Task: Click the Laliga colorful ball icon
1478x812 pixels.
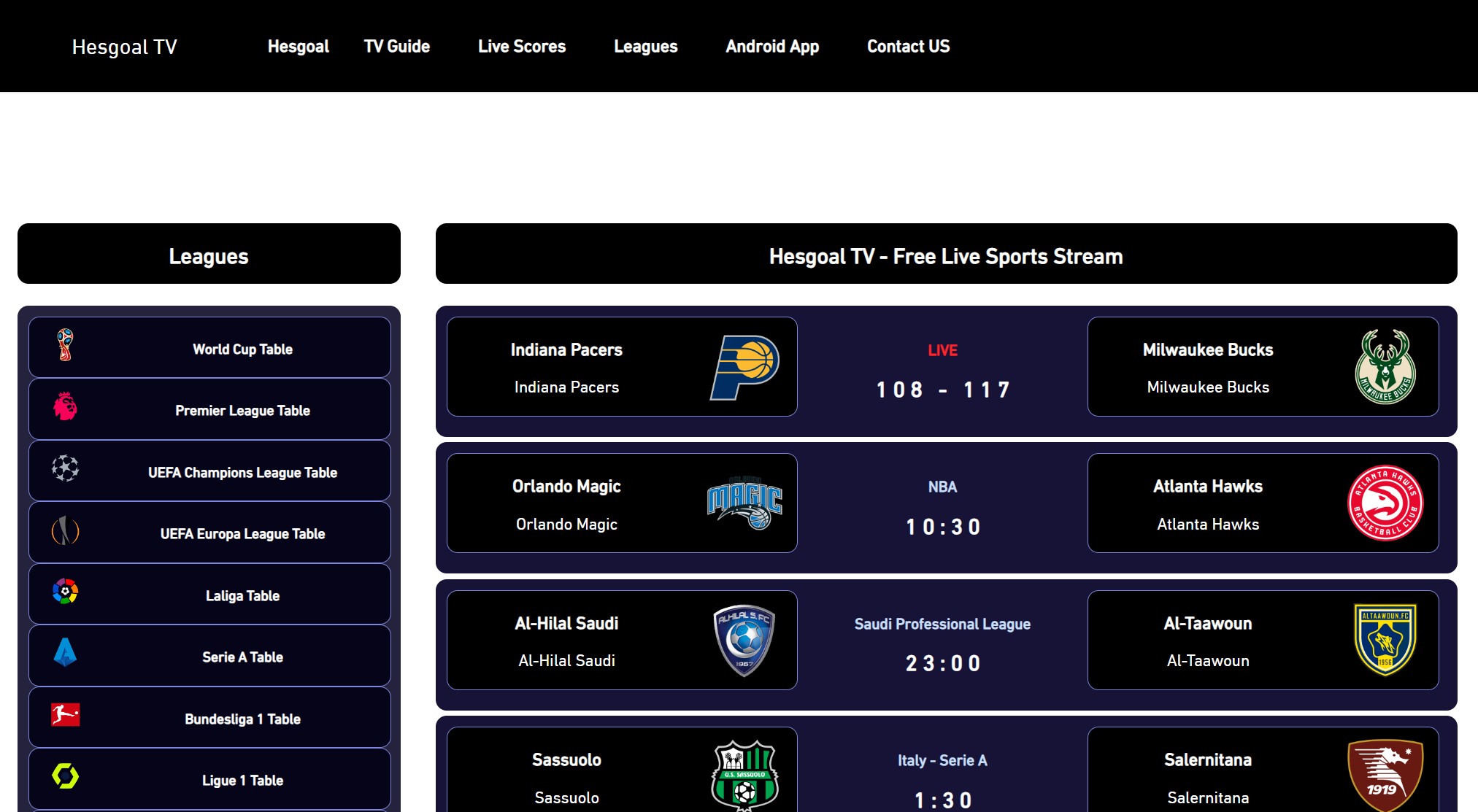Action: click(x=65, y=591)
